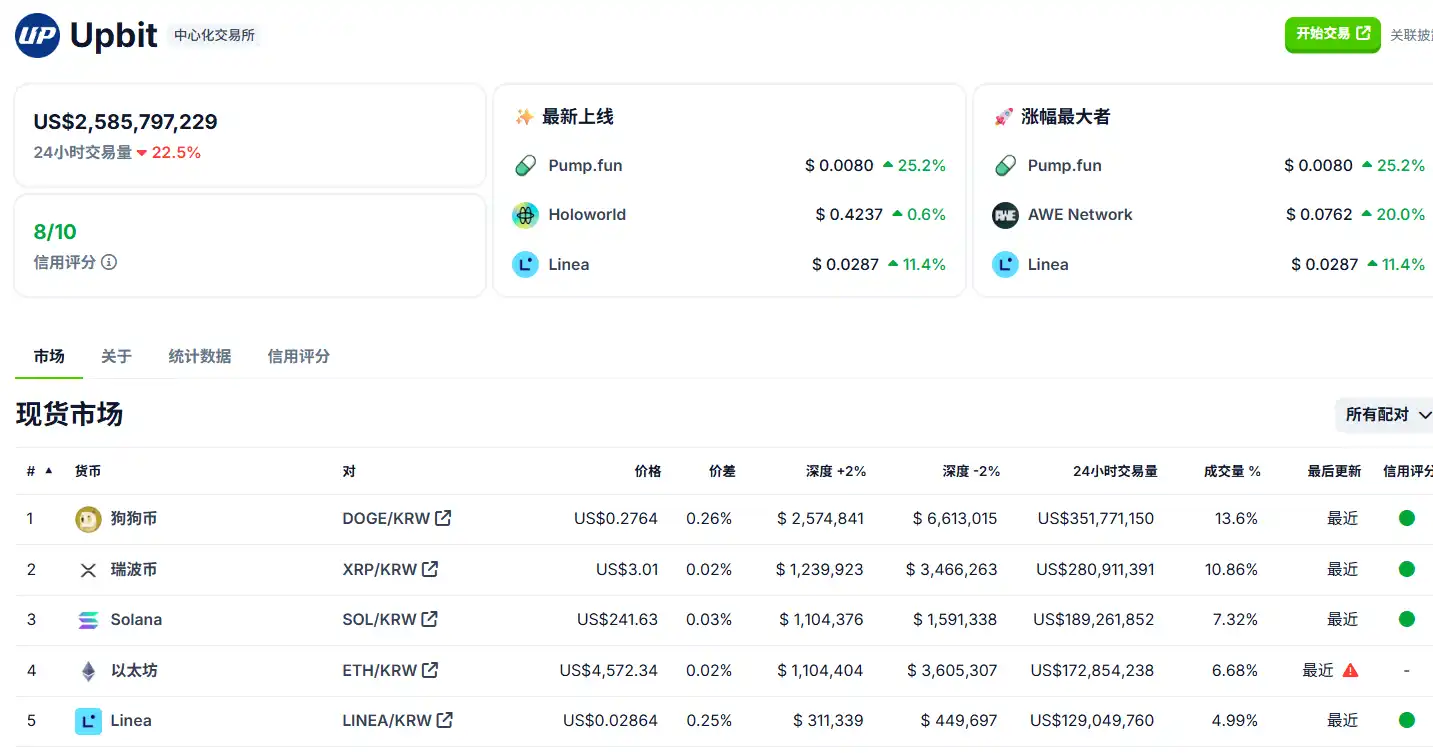Sort by the 深度 +2% column header
This screenshot has height=753, width=1433.
click(x=836, y=471)
